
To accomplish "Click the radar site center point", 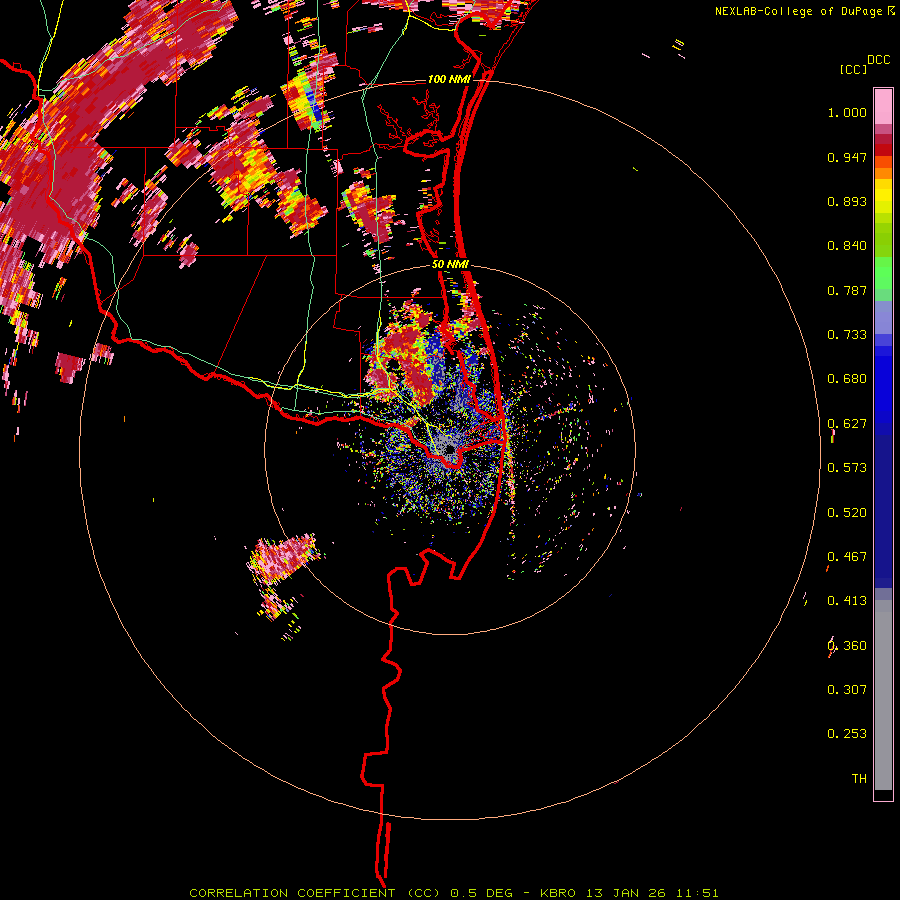I will (x=450, y=449).
